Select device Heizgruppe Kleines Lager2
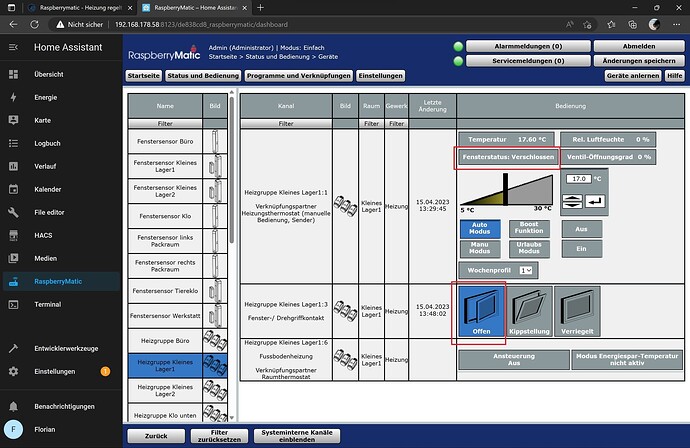This screenshot has height=448, width=690. (x=165, y=390)
